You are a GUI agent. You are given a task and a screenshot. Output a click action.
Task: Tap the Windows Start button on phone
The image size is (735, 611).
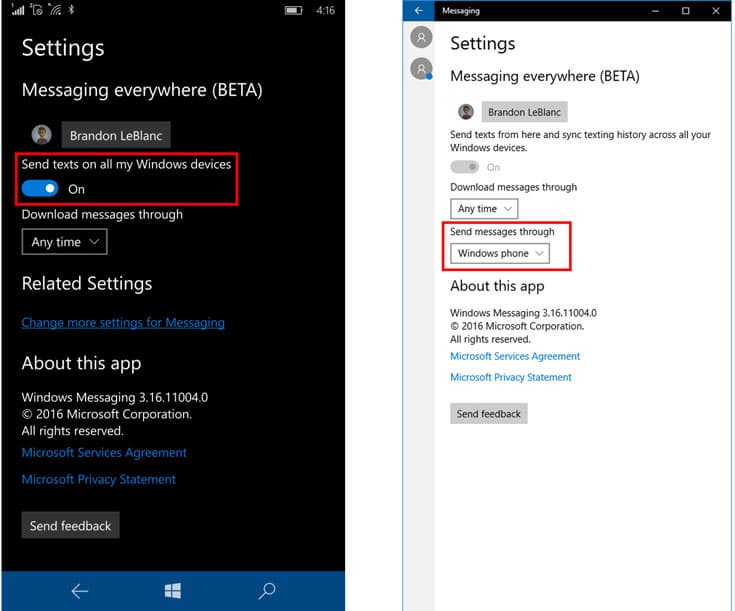(173, 591)
